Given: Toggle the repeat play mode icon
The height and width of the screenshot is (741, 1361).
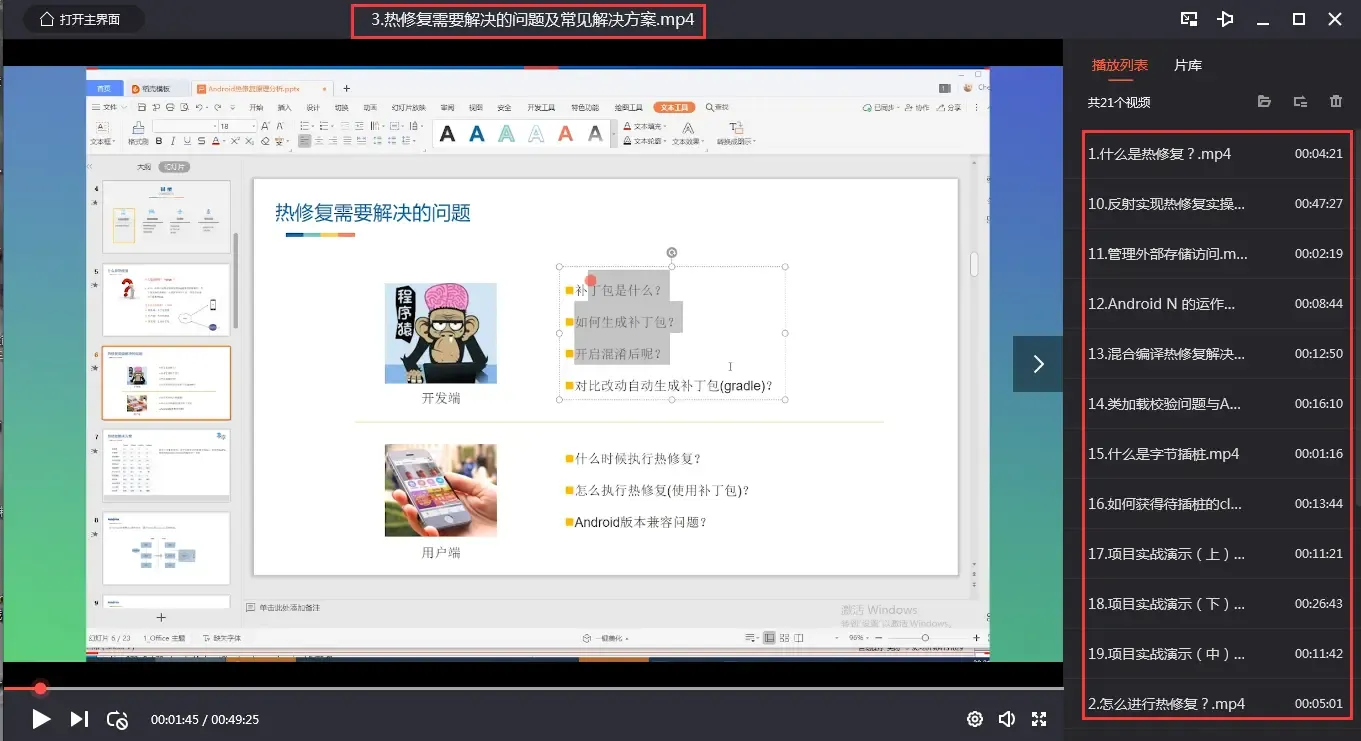Looking at the screenshot, I should click(x=119, y=719).
